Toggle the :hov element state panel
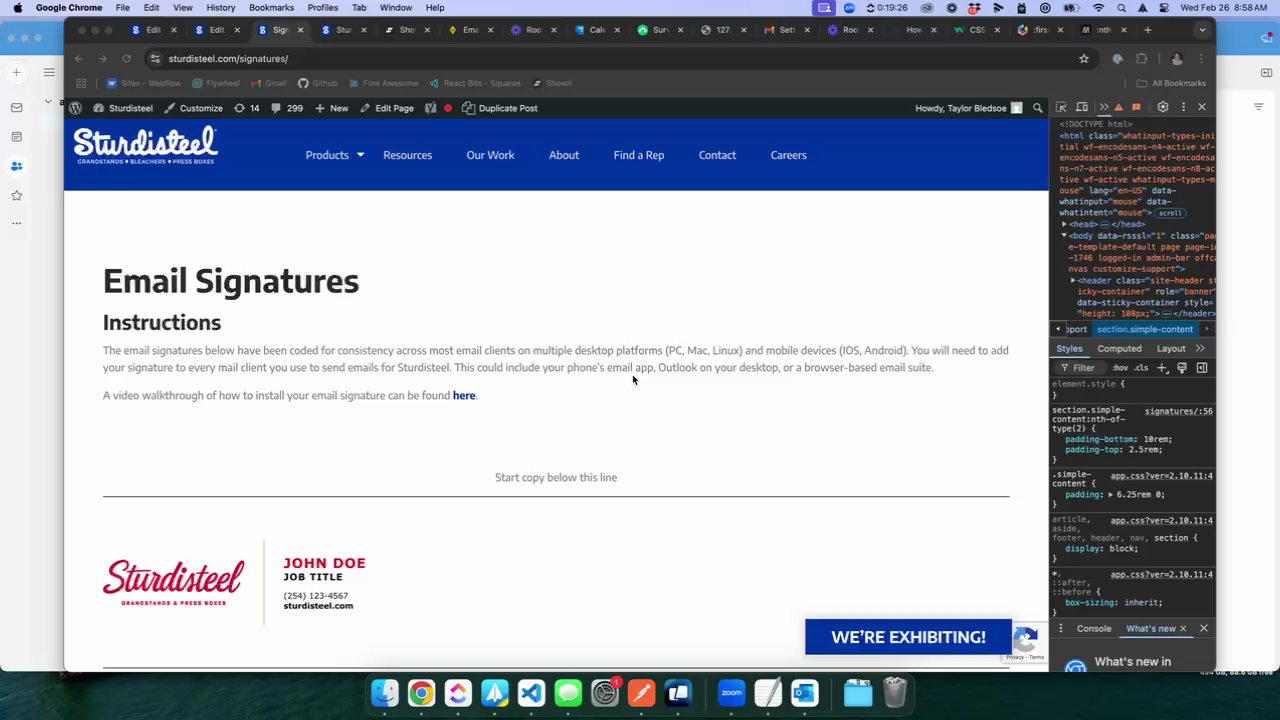This screenshot has width=1280, height=720. 1121,368
